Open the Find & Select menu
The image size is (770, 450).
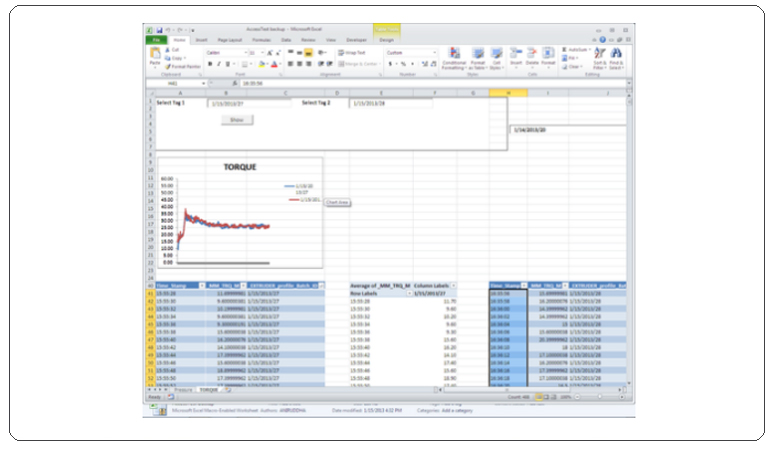pyautogui.click(x=616, y=58)
